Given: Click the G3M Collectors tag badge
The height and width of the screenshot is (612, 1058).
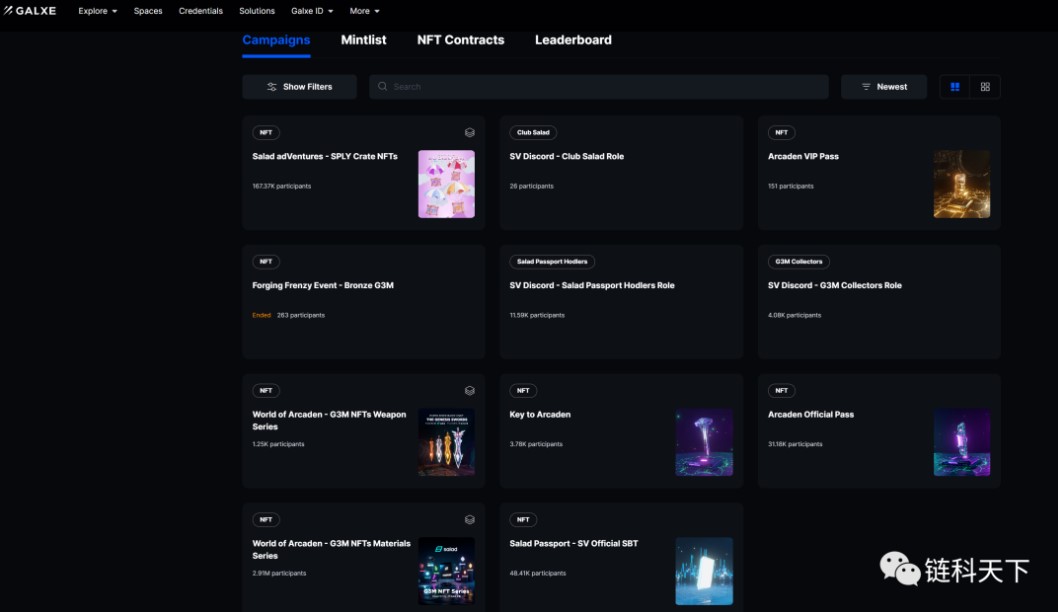Looking at the screenshot, I should pos(799,262).
